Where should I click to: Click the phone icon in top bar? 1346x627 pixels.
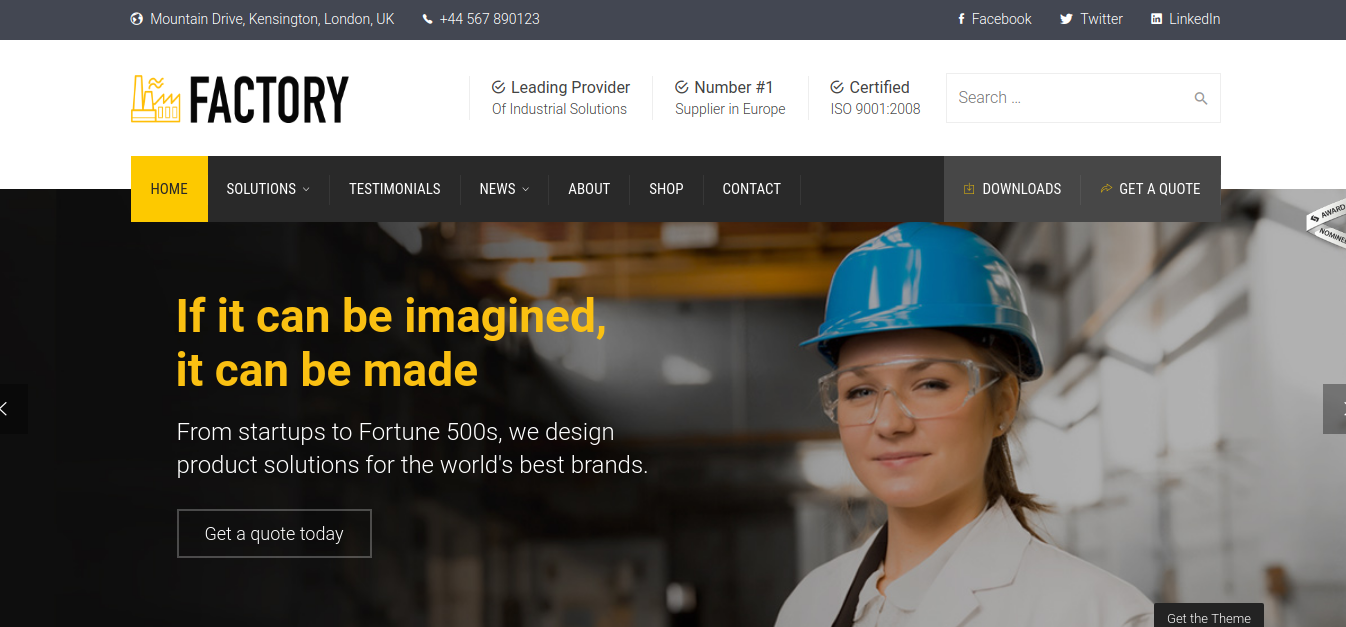pyautogui.click(x=428, y=19)
